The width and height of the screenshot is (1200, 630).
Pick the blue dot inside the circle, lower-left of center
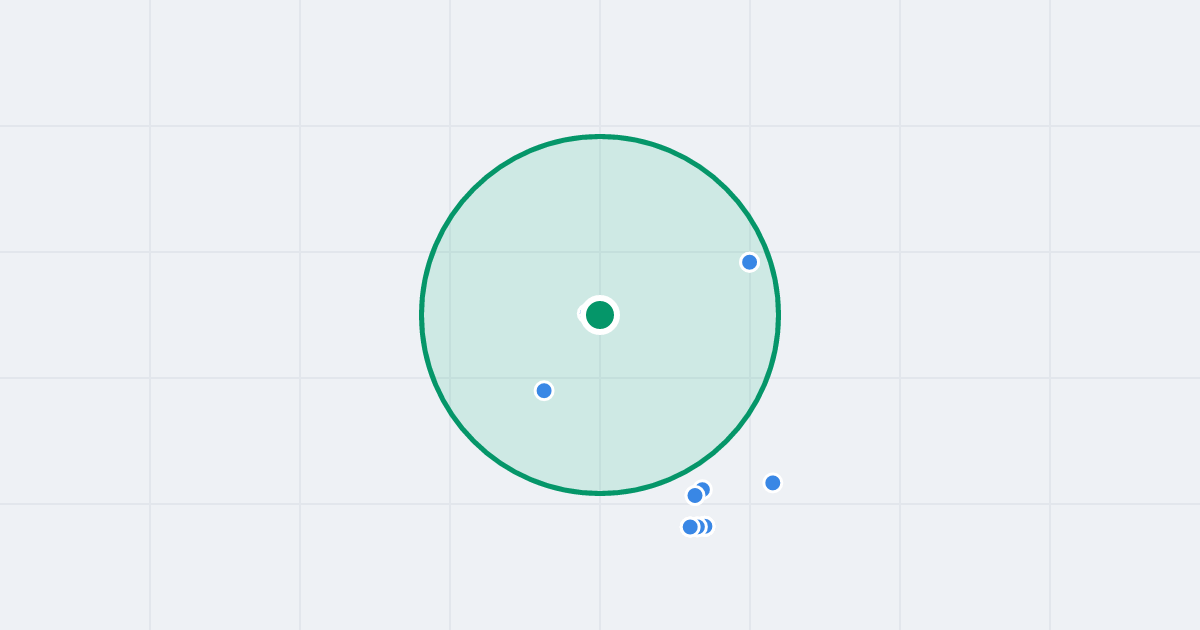click(544, 390)
